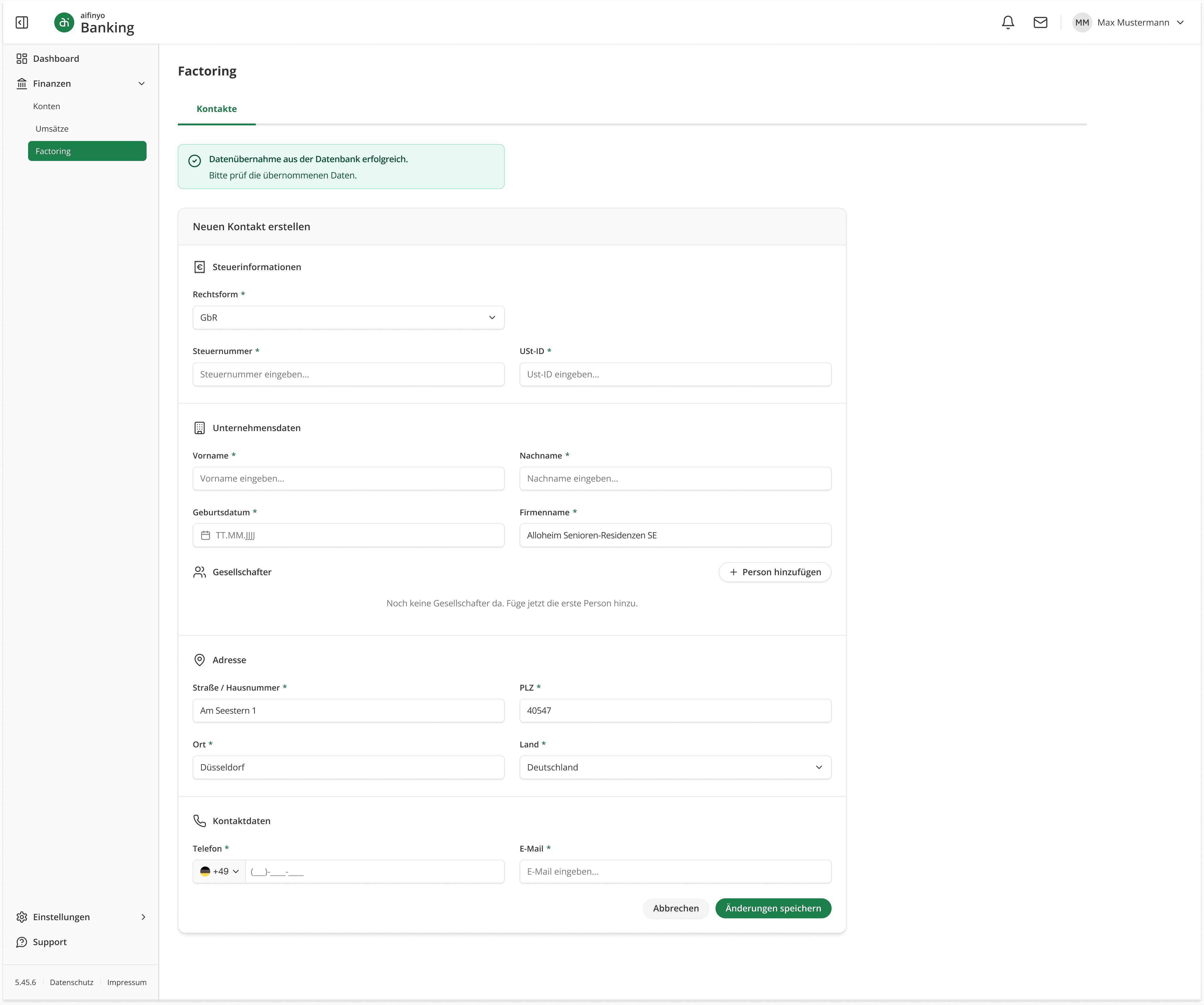Click the calendar icon in Geburtsdatum field
The height and width of the screenshot is (1005, 1204).
[205, 535]
